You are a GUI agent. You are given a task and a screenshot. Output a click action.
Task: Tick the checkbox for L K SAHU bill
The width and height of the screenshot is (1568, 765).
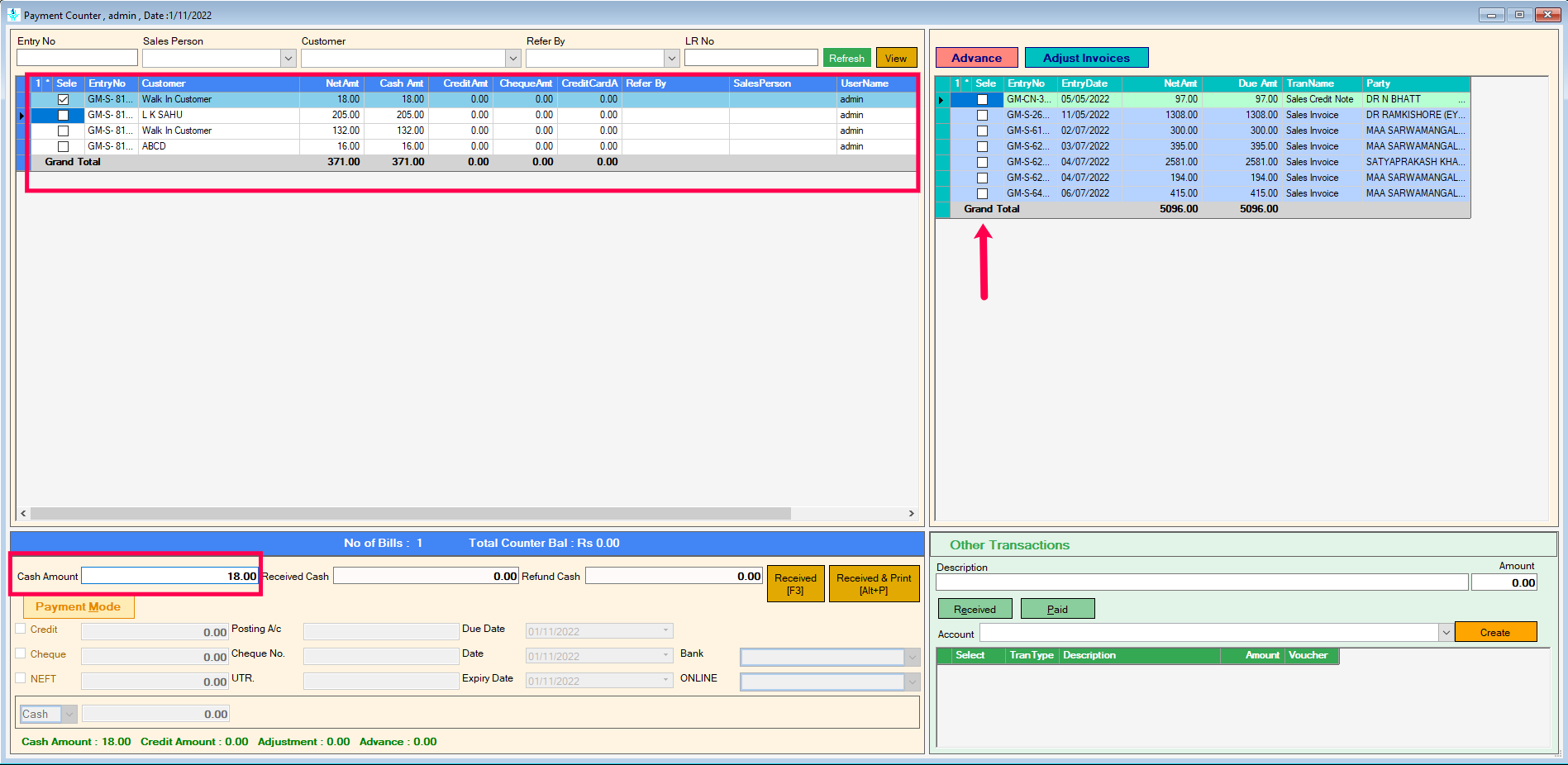coord(63,116)
